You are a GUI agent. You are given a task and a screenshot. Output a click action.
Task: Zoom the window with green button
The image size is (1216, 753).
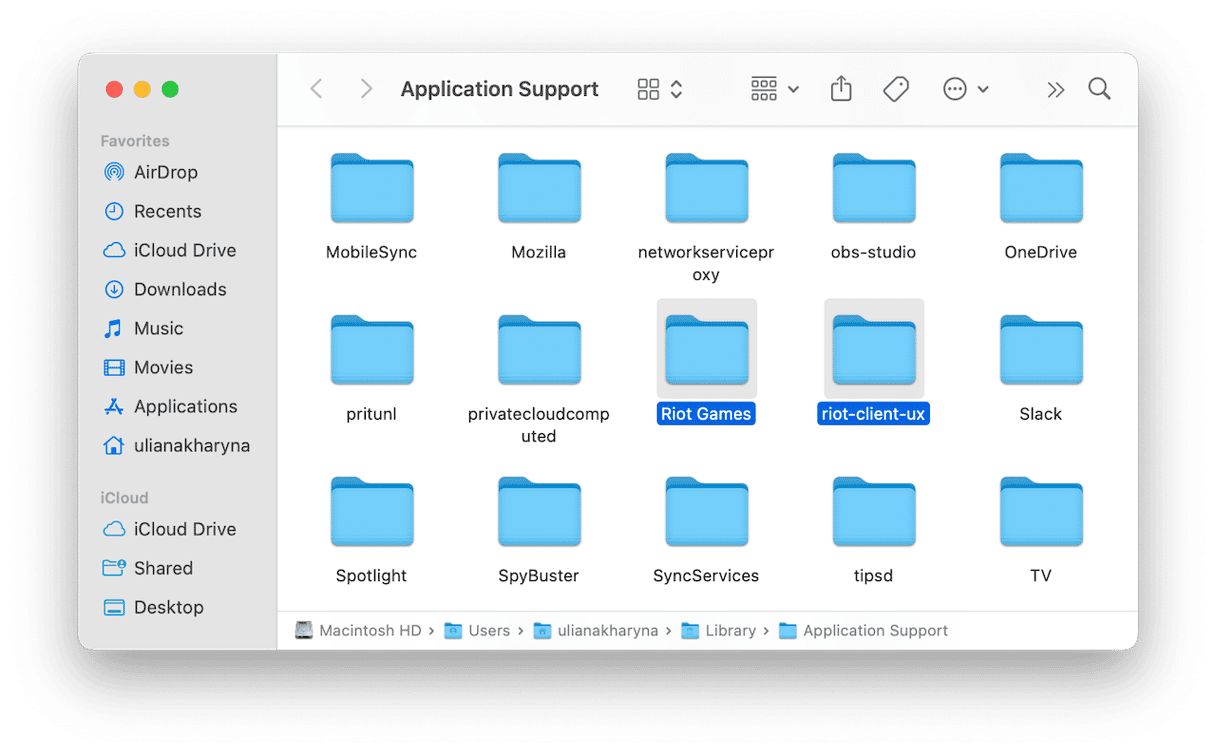tap(170, 89)
